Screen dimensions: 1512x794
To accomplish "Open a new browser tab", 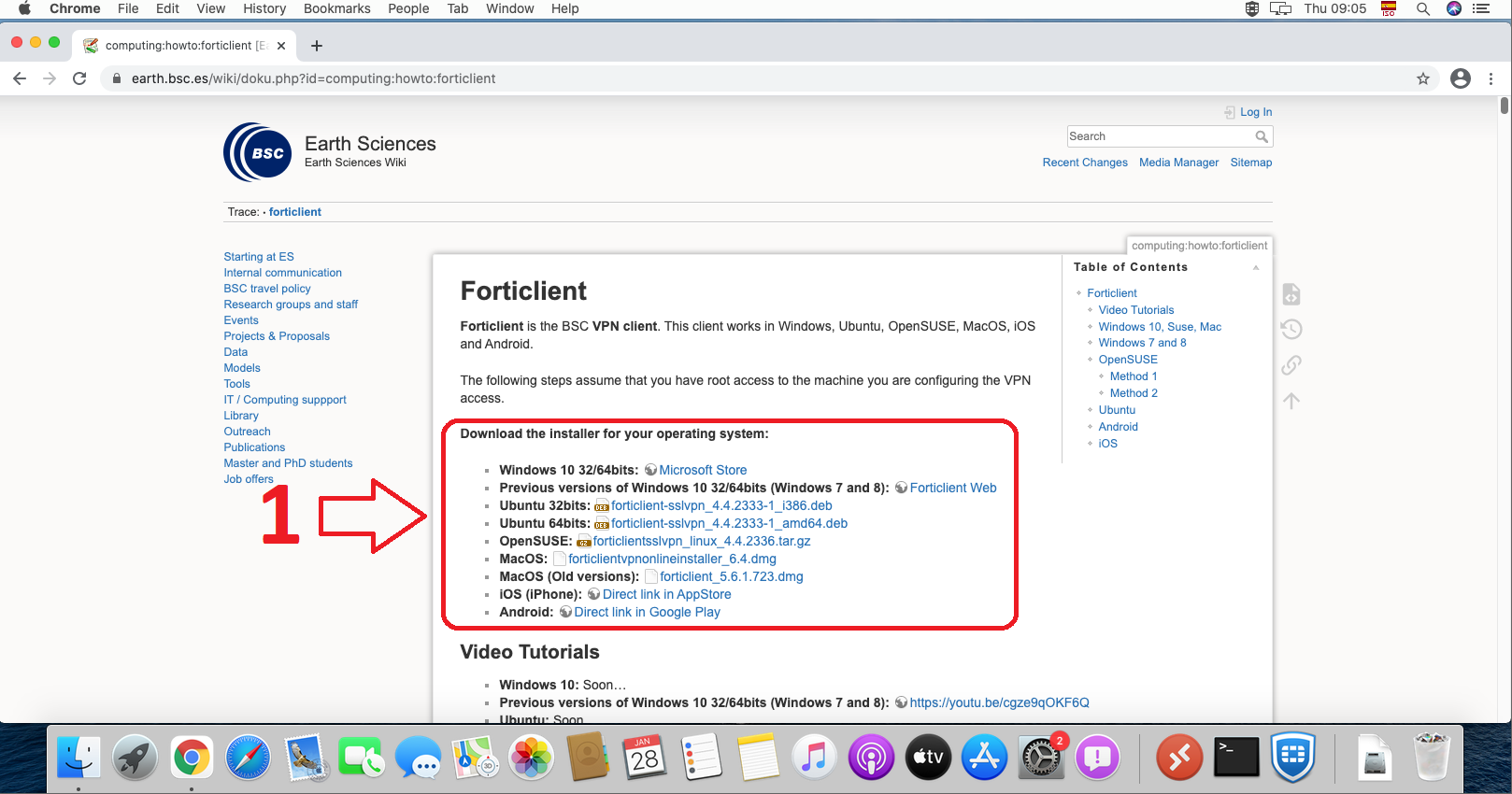I will pyautogui.click(x=317, y=46).
